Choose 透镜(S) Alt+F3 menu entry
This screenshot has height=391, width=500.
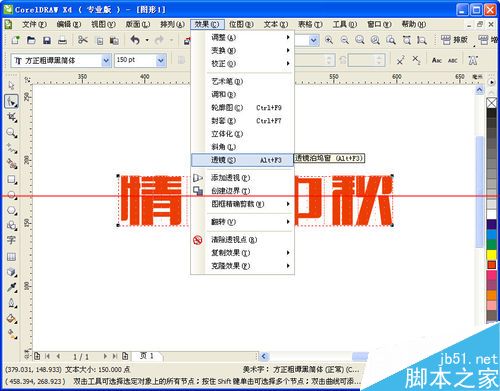point(242,160)
